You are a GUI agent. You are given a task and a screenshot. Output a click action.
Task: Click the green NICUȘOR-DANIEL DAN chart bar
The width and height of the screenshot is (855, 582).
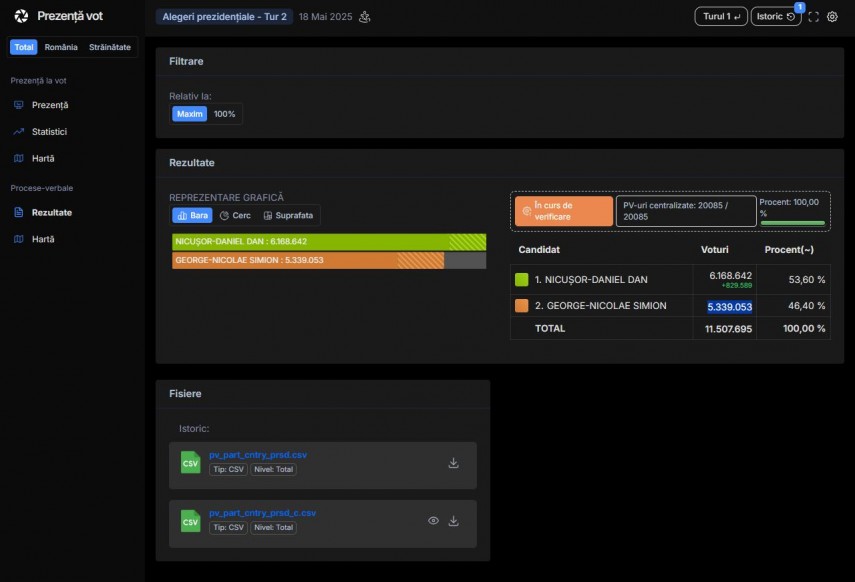click(x=329, y=242)
